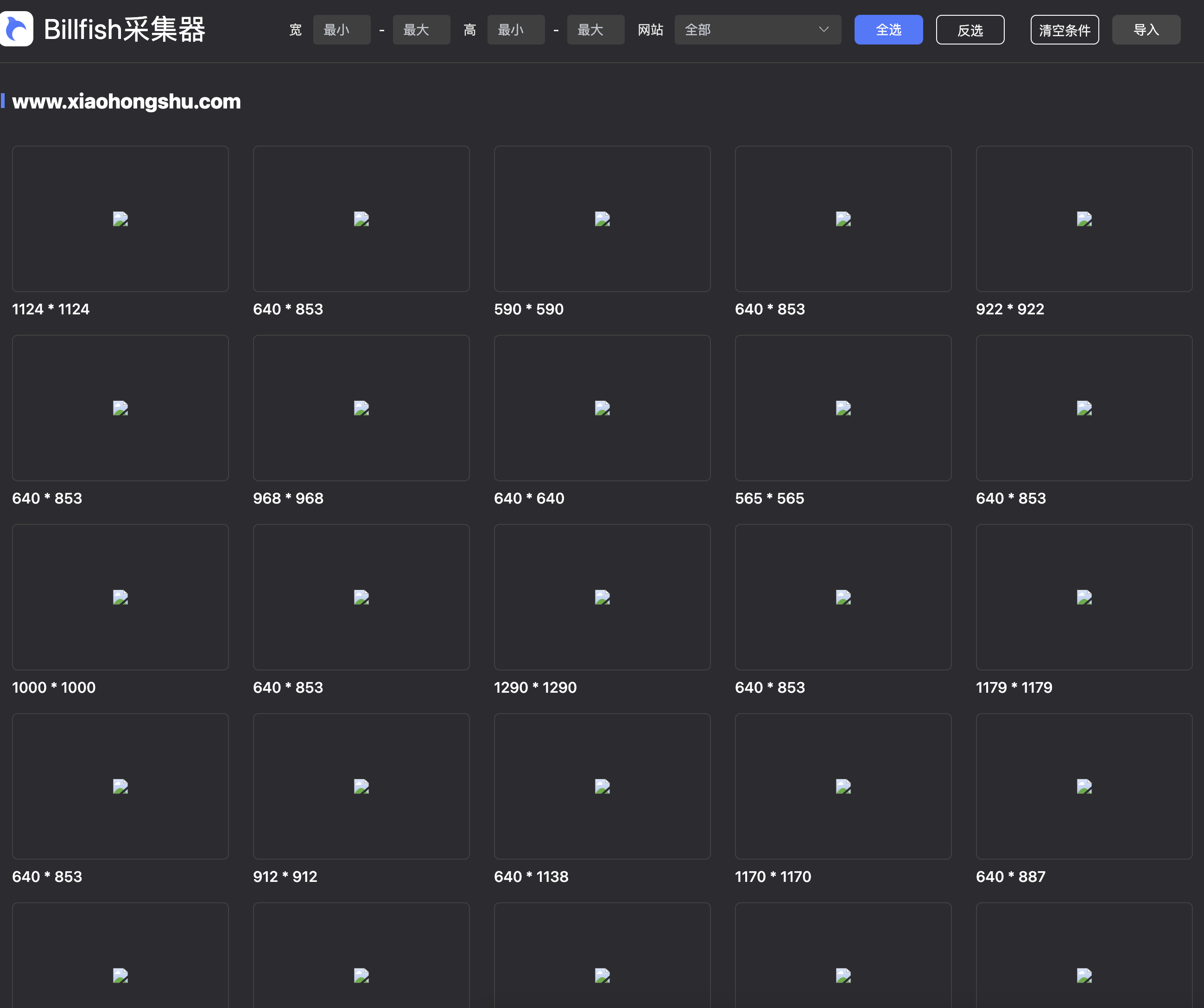The height and width of the screenshot is (1008, 1204).
Task: Click the Billfish采集器 title text
Action: 124,29
